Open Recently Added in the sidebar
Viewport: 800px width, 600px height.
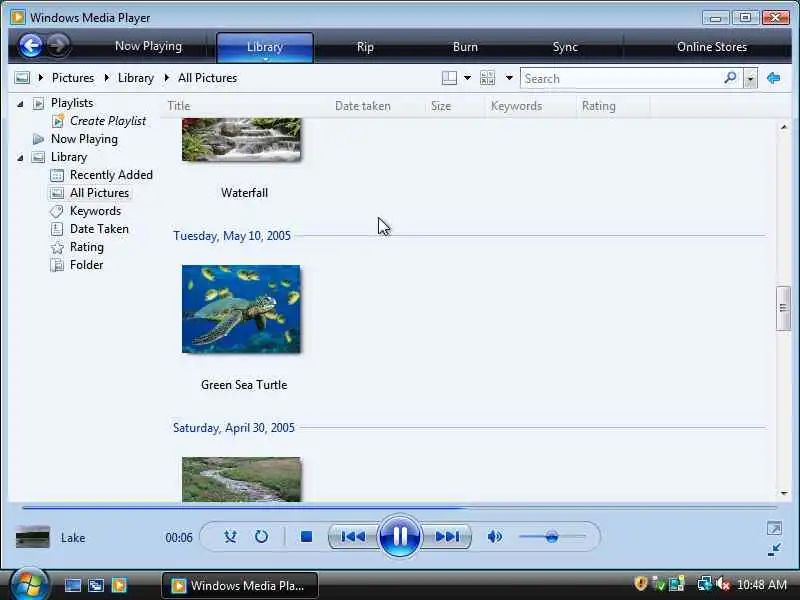pyautogui.click(x=111, y=175)
